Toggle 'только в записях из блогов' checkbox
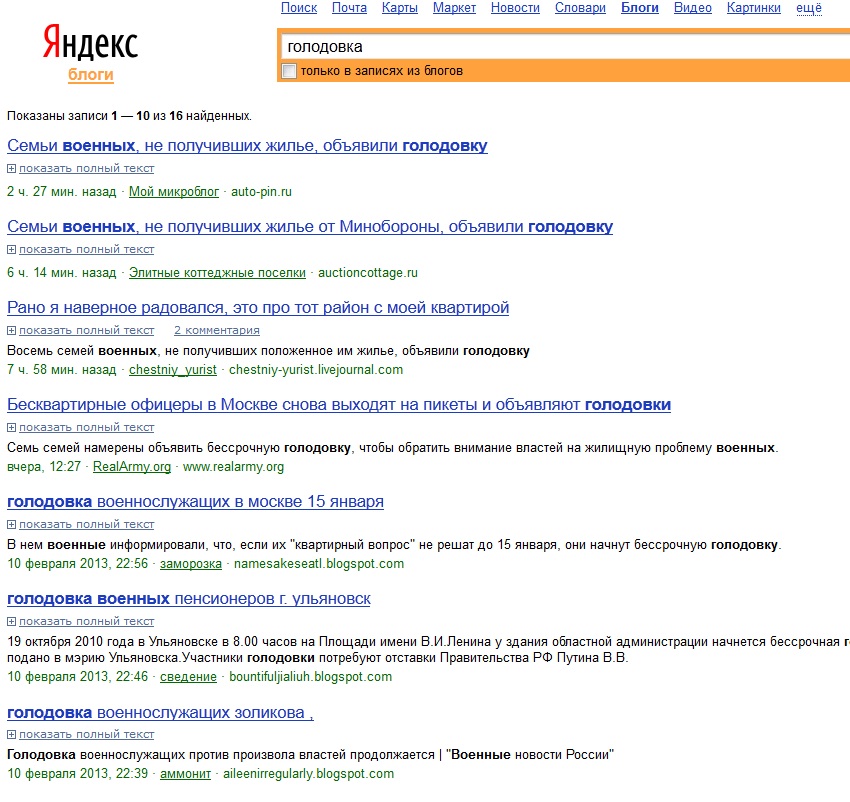This screenshot has width=850, height=802. tap(290, 71)
